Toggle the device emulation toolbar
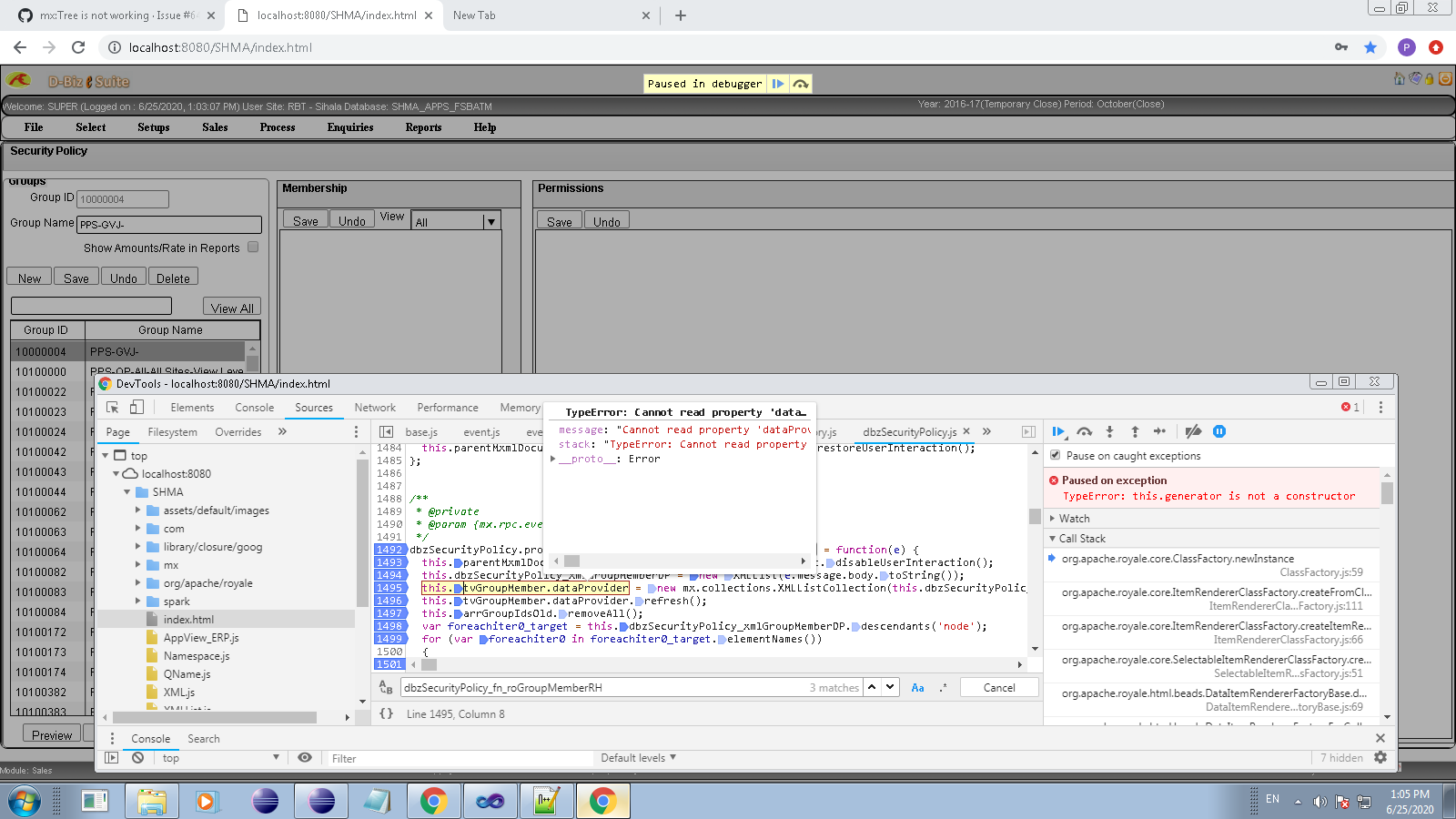This screenshot has height=819, width=1456. coord(135,407)
